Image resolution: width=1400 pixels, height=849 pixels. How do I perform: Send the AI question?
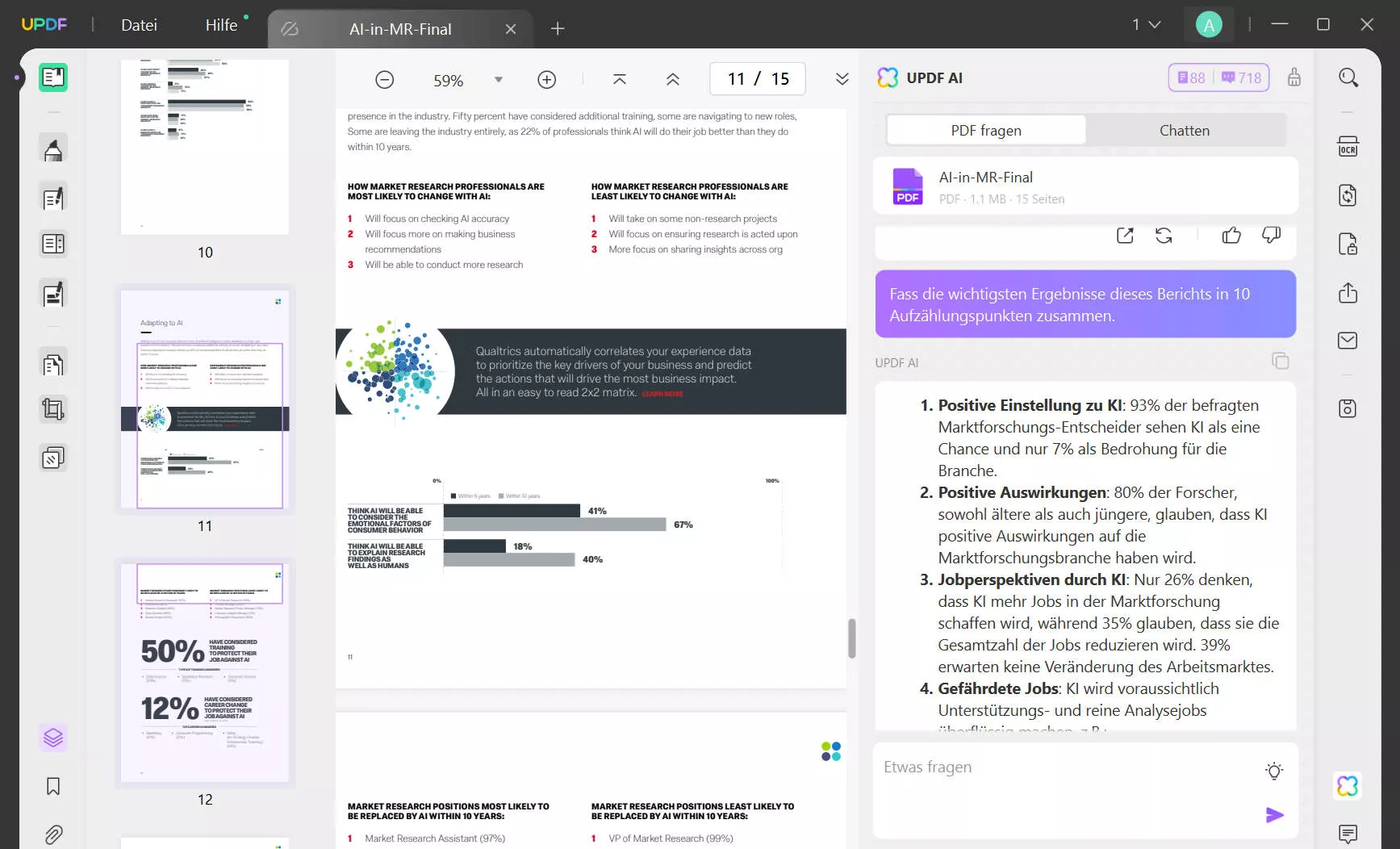1274,815
